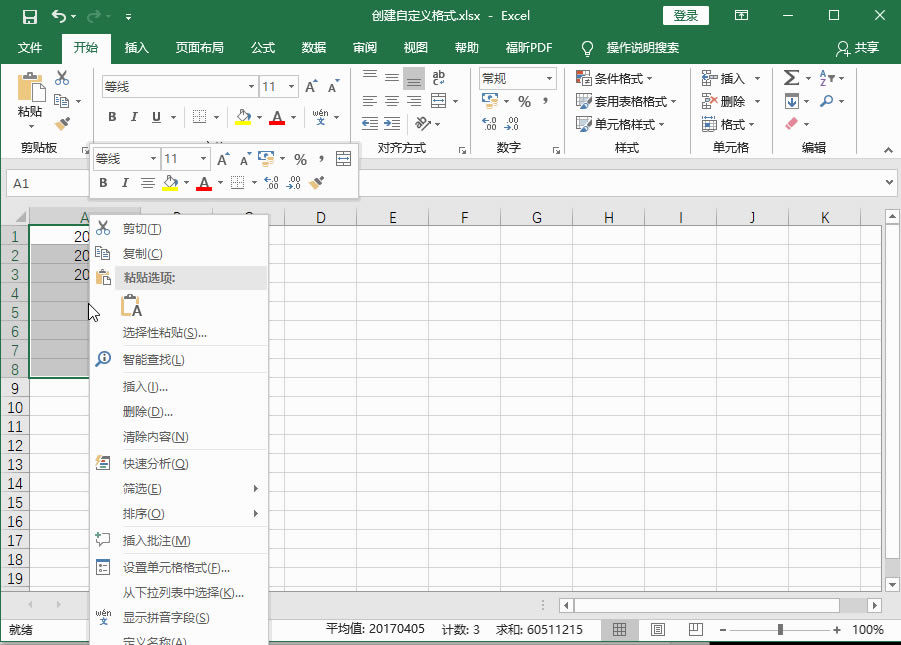Switch to the 数据 ribbon tab
Screen dimensions: 901x645
click(x=313, y=47)
